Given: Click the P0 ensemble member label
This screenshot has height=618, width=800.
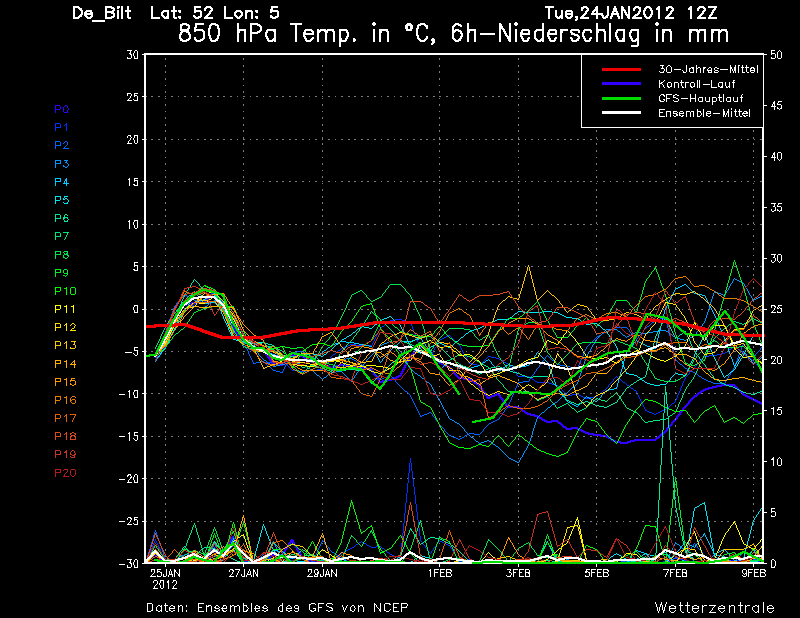Looking at the screenshot, I should (62, 109).
